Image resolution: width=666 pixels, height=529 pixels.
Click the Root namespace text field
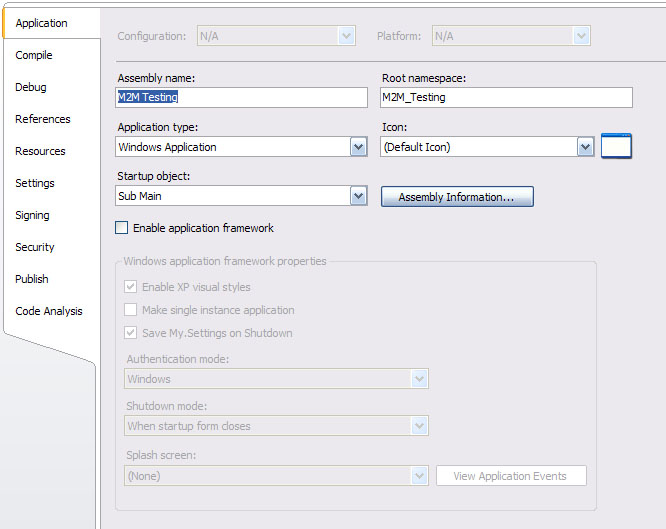(x=506, y=97)
